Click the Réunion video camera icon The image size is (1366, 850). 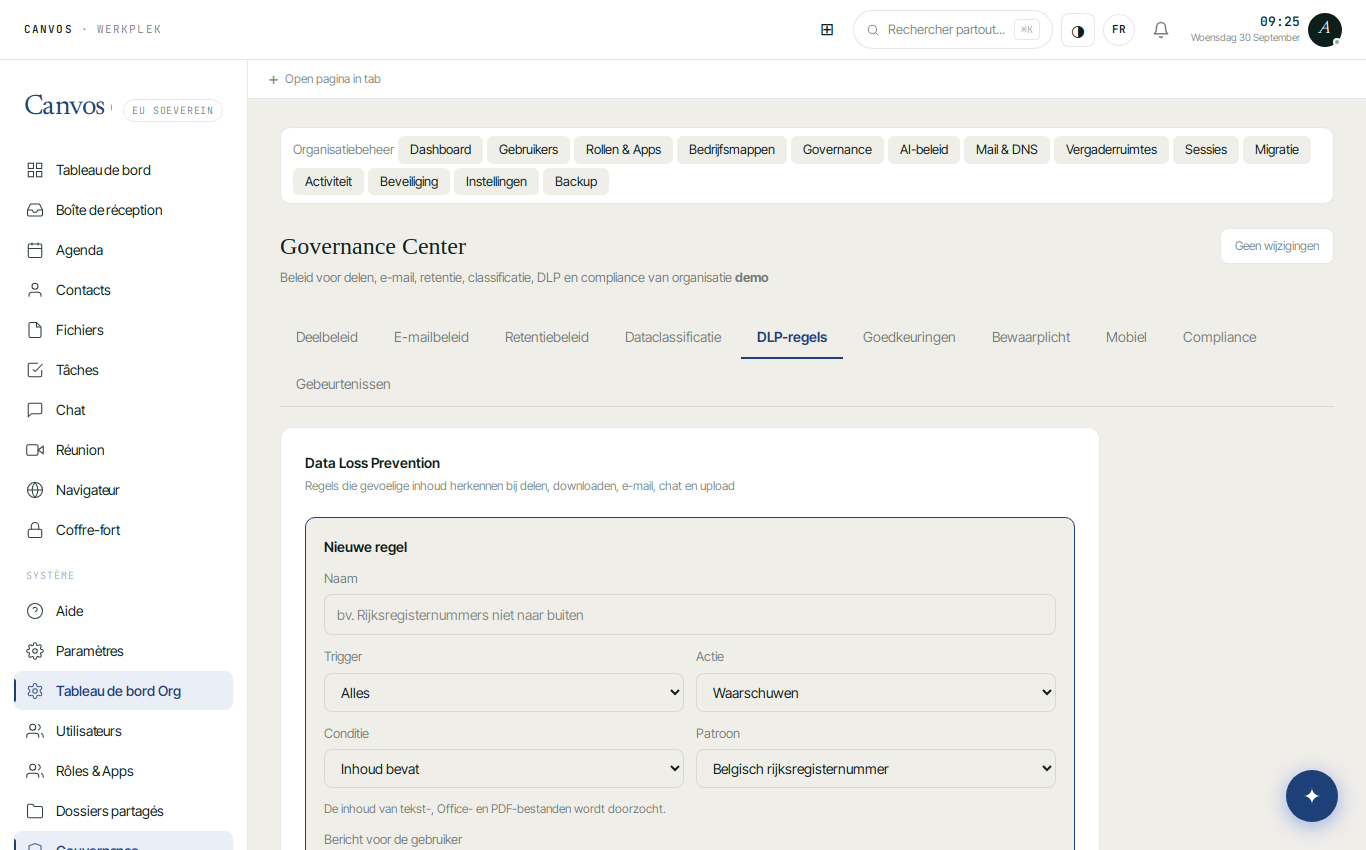[x=35, y=450]
